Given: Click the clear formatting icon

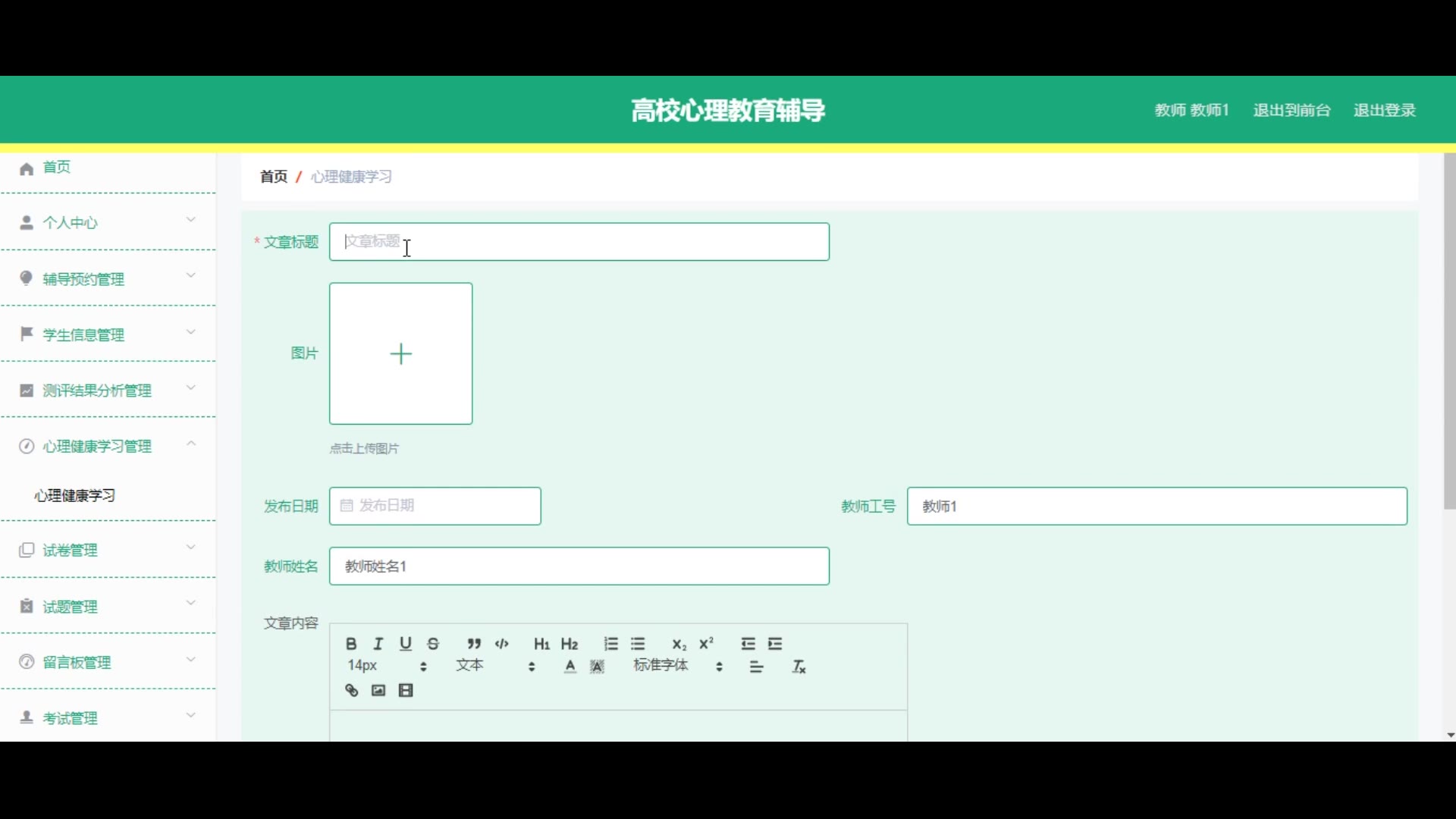Looking at the screenshot, I should tap(799, 667).
